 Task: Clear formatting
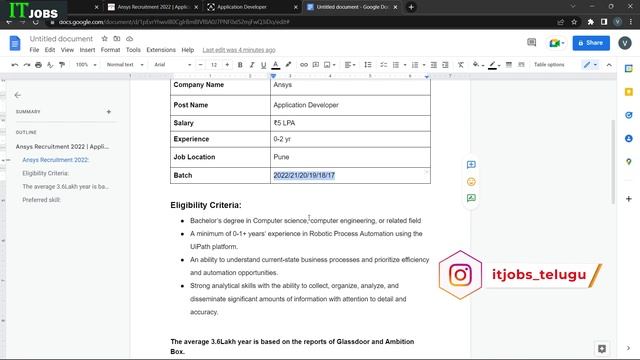(461, 64)
